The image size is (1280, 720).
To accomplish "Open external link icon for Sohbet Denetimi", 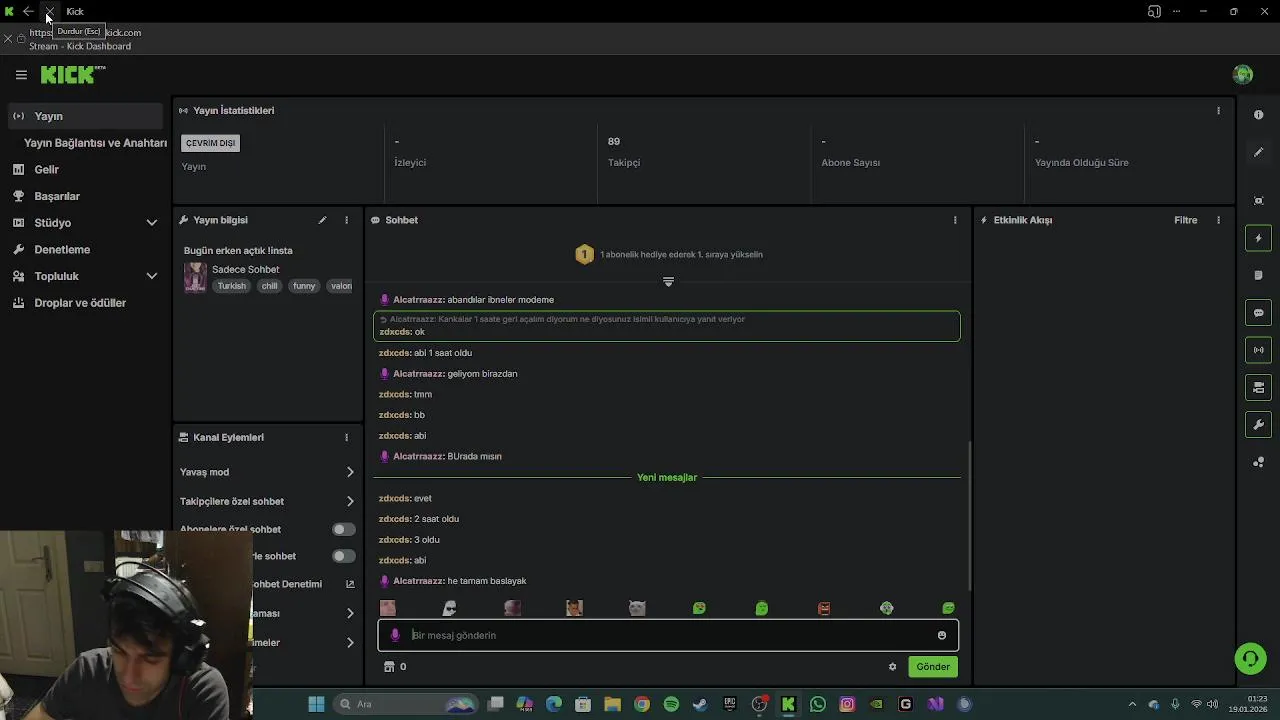I will click(x=350, y=584).
